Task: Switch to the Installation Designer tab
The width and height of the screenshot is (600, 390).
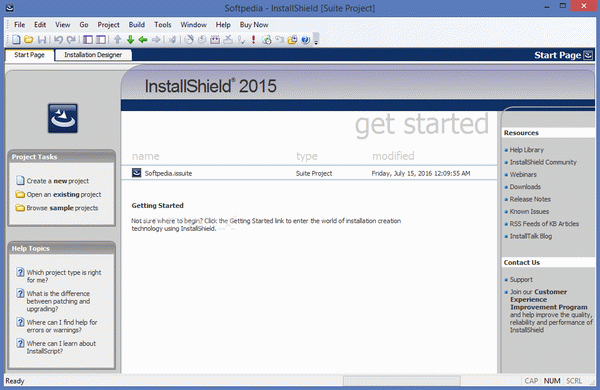Action: click(93, 55)
